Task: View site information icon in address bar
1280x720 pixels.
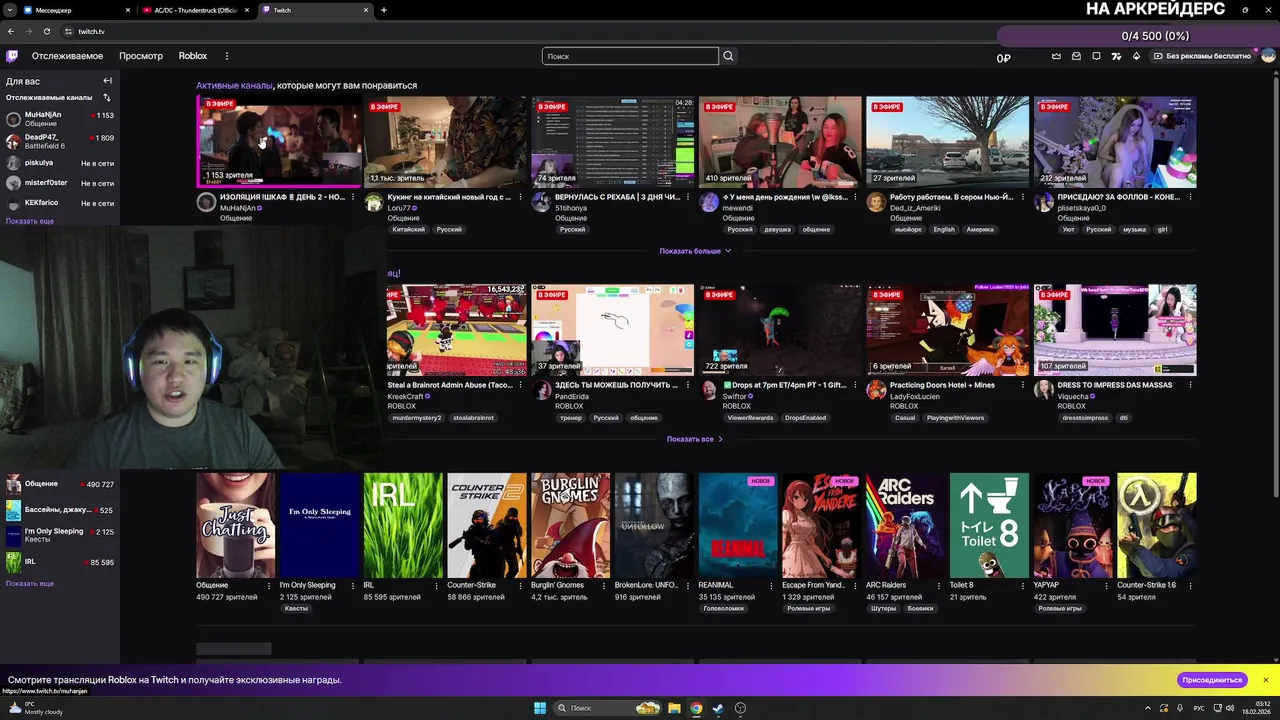Action: 68,31
